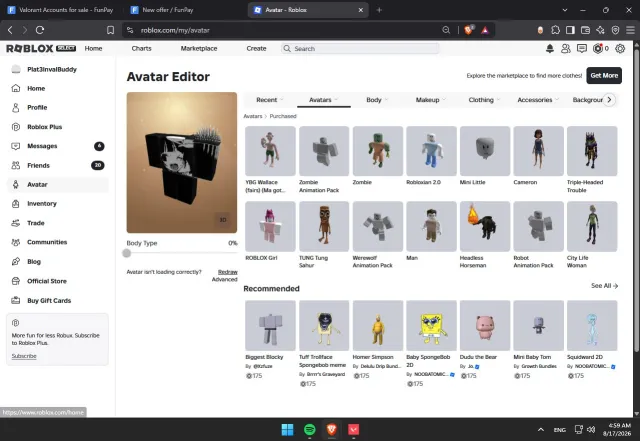
Task: Open a new browser tab
Action: click(x=379, y=10)
